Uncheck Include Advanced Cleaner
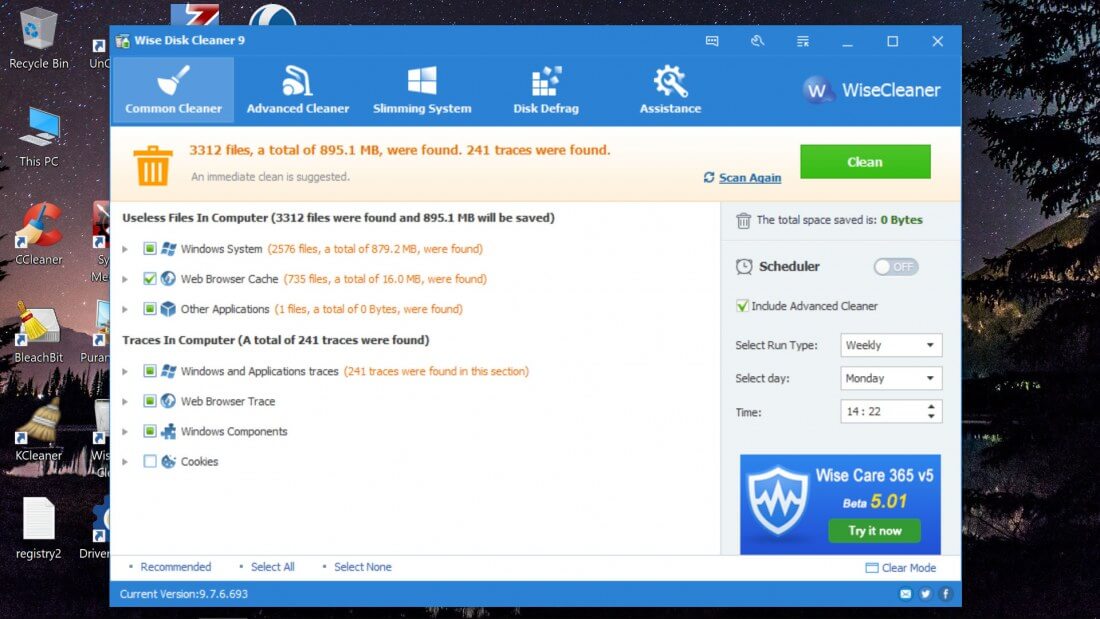Image resolution: width=1100 pixels, height=619 pixels. (742, 305)
